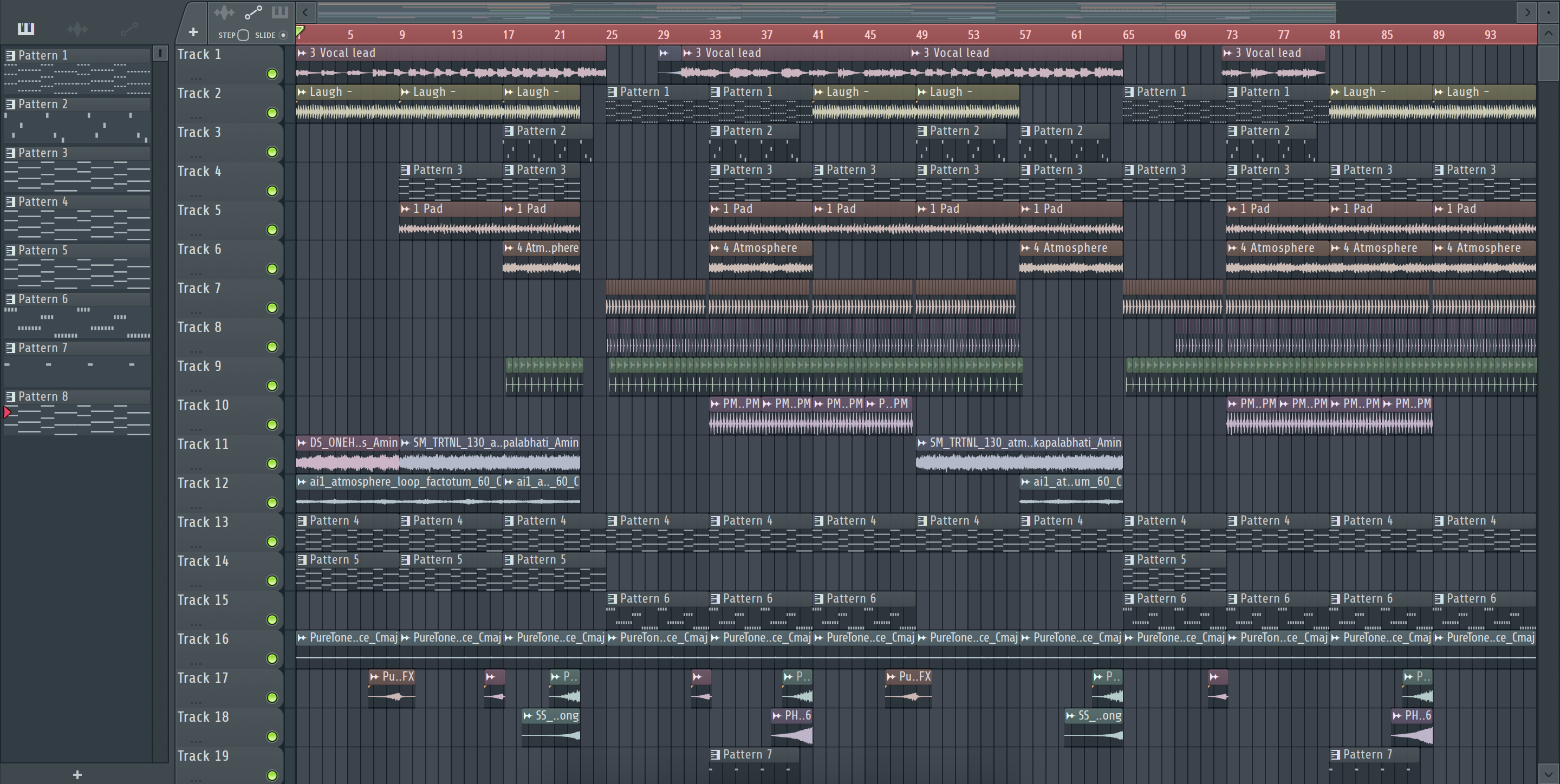Open clip menu of ai1_atmosphere_loop_factotum_60_C clip
This screenshot has height=784, width=1560.
pos(302,482)
